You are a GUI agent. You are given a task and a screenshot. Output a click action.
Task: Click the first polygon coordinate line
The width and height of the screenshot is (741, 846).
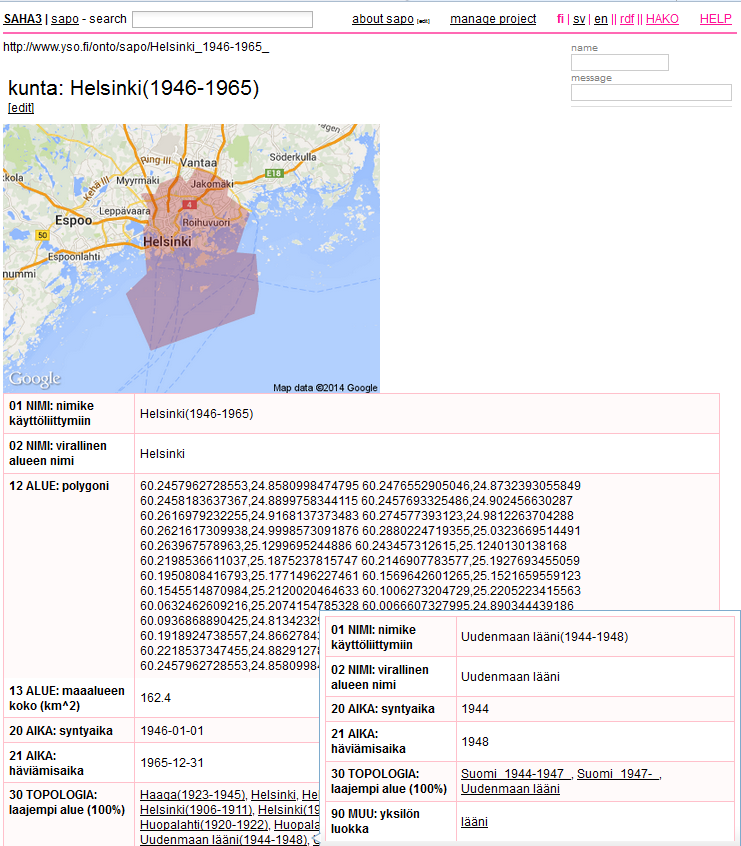coord(360,486)
